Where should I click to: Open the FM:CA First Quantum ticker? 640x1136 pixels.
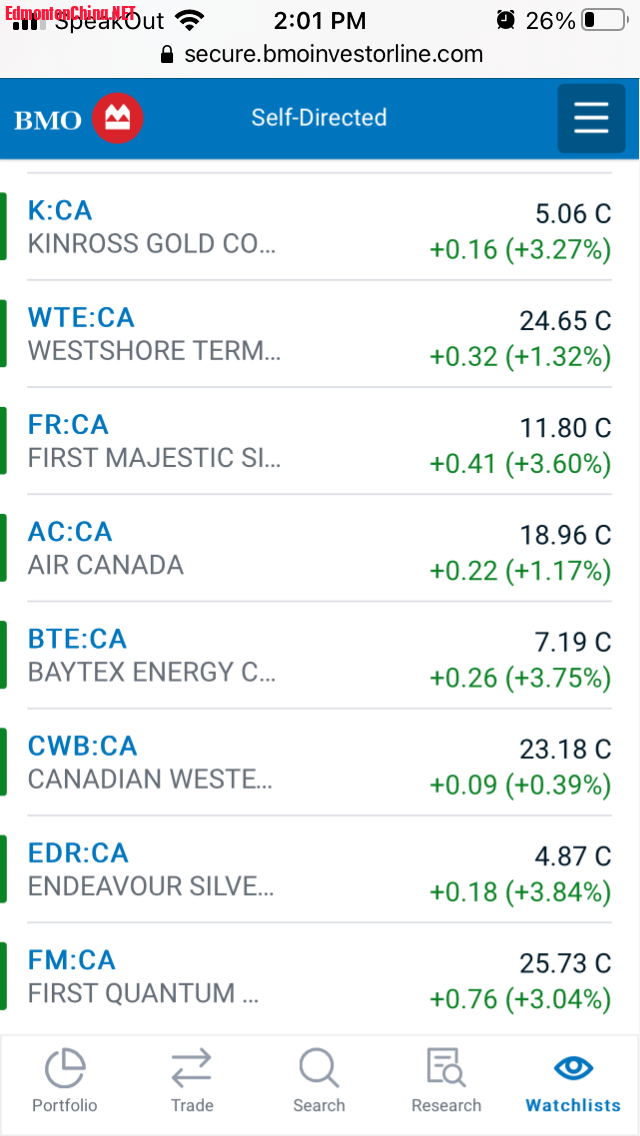click(72, 960)
